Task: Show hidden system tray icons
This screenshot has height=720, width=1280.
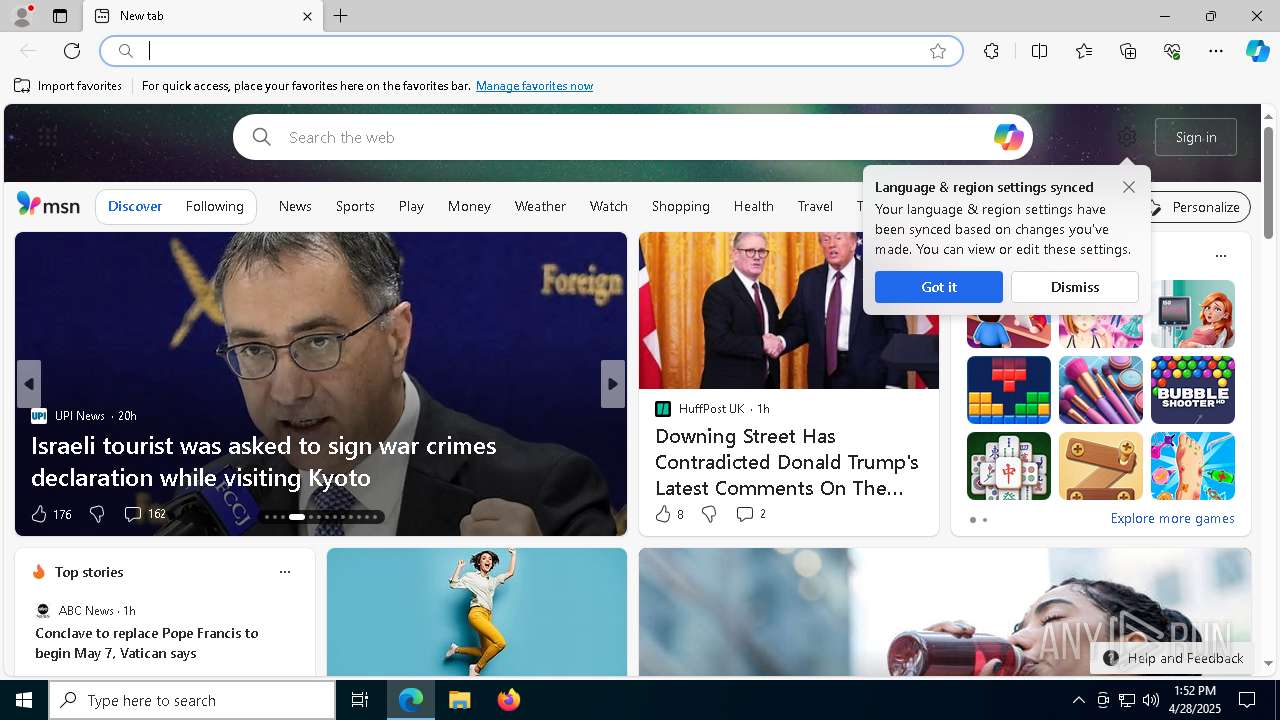Action: pos(1078,700)
